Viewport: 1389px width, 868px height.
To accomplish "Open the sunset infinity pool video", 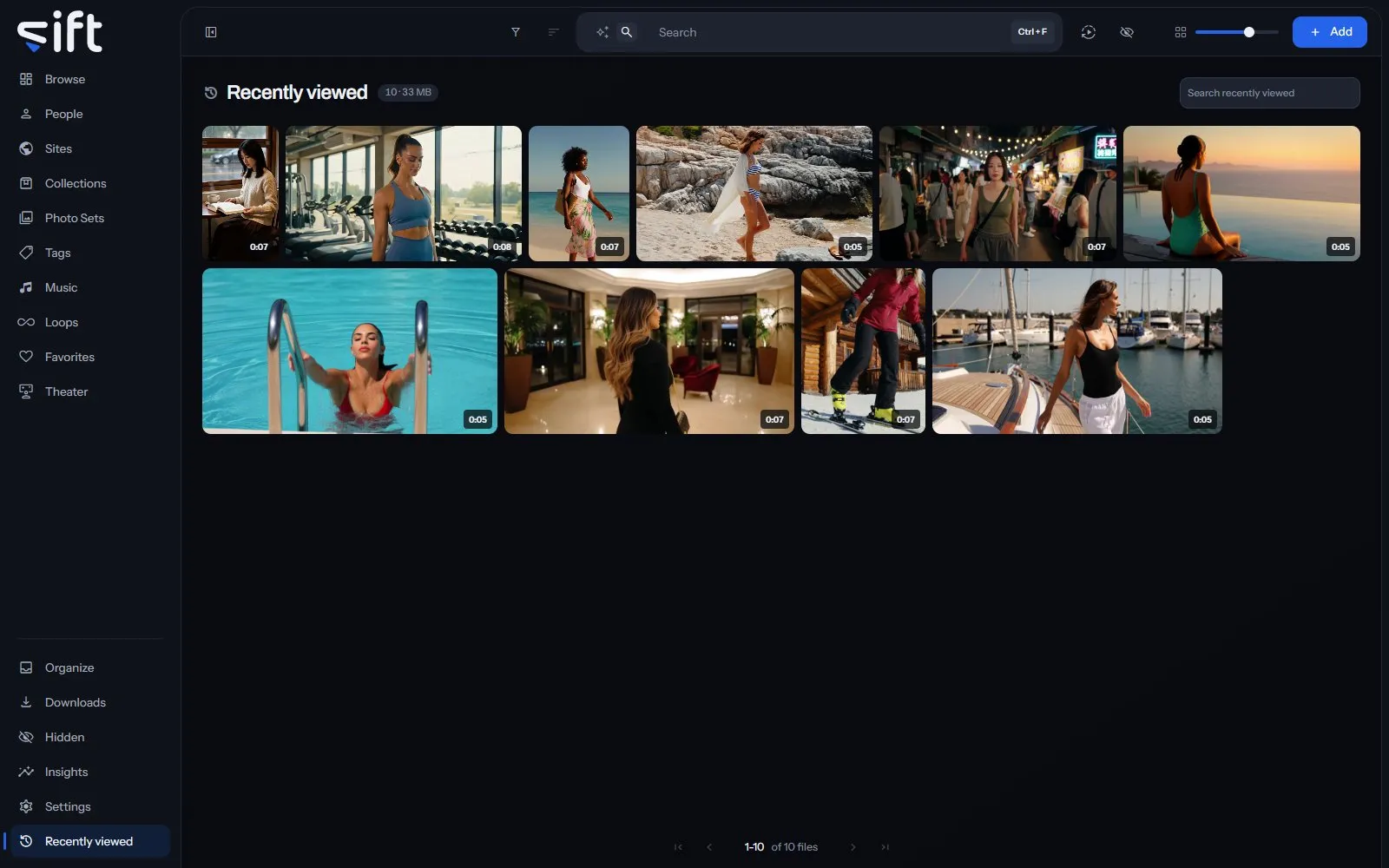I will 1241,194.
